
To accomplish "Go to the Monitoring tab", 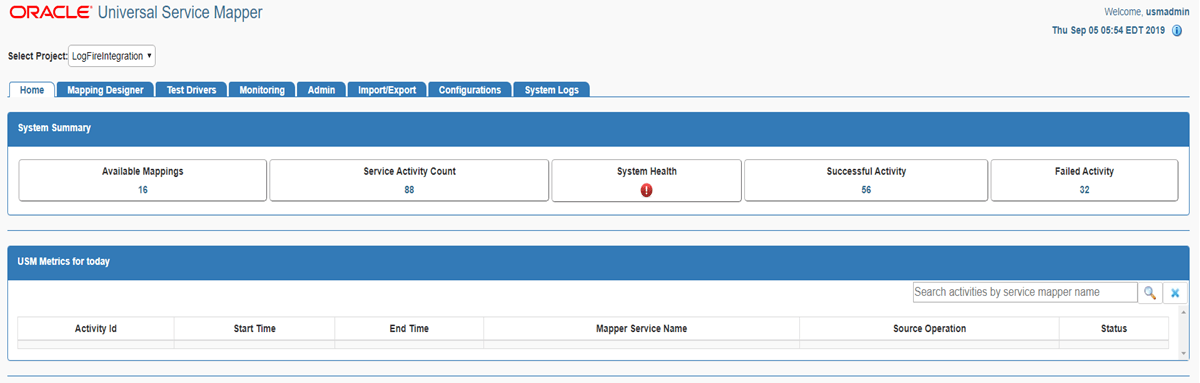I will tap(262, 90).
